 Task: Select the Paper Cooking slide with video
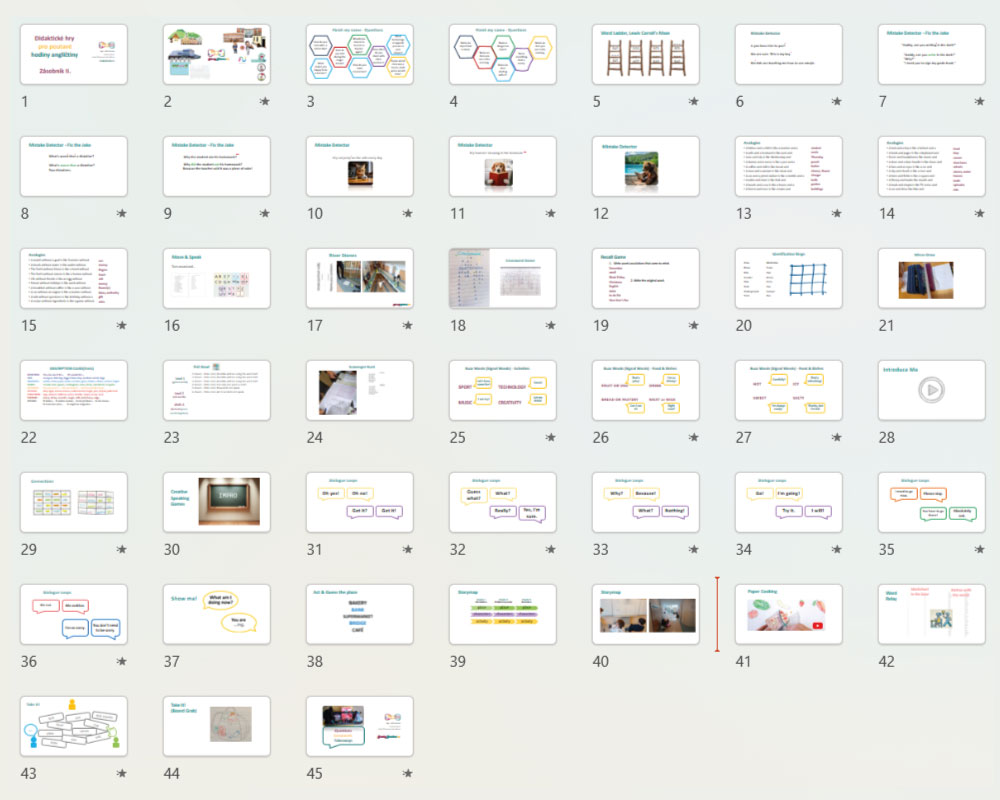pyautogui.click(x=788, y=614)
